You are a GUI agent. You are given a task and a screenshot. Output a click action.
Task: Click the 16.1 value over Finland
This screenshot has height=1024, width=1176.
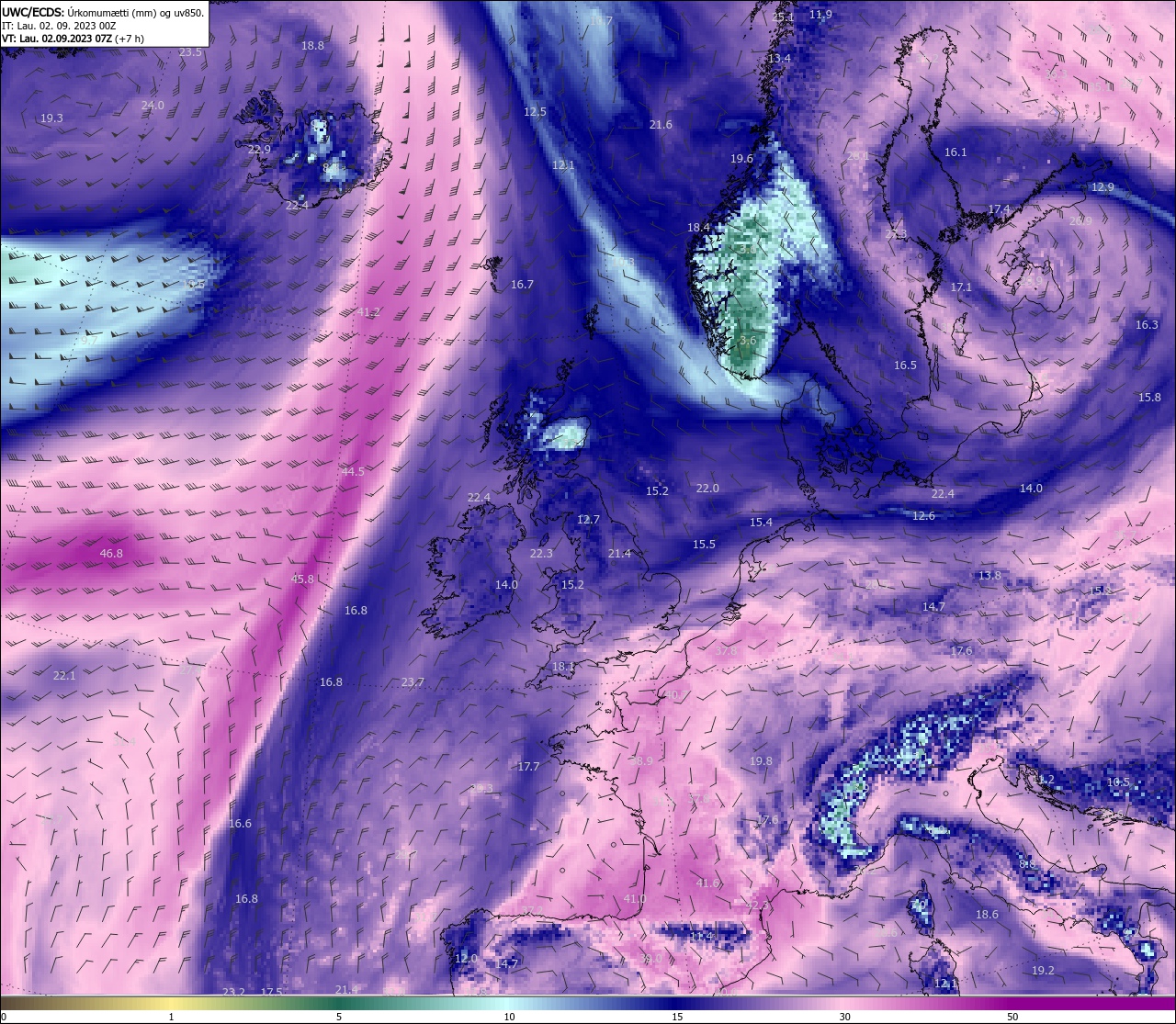[955, 152]
